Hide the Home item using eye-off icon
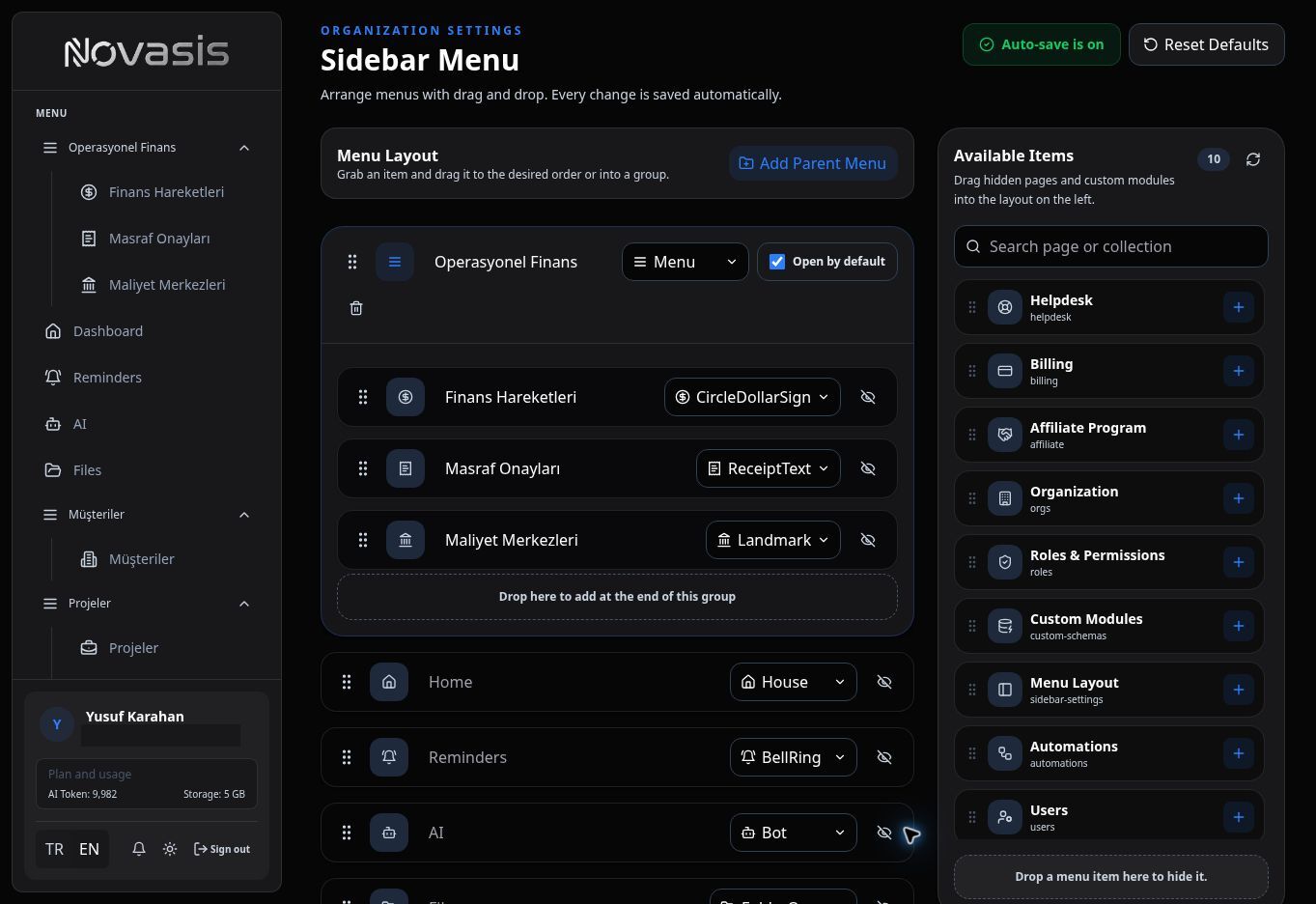 coord(884,682)
